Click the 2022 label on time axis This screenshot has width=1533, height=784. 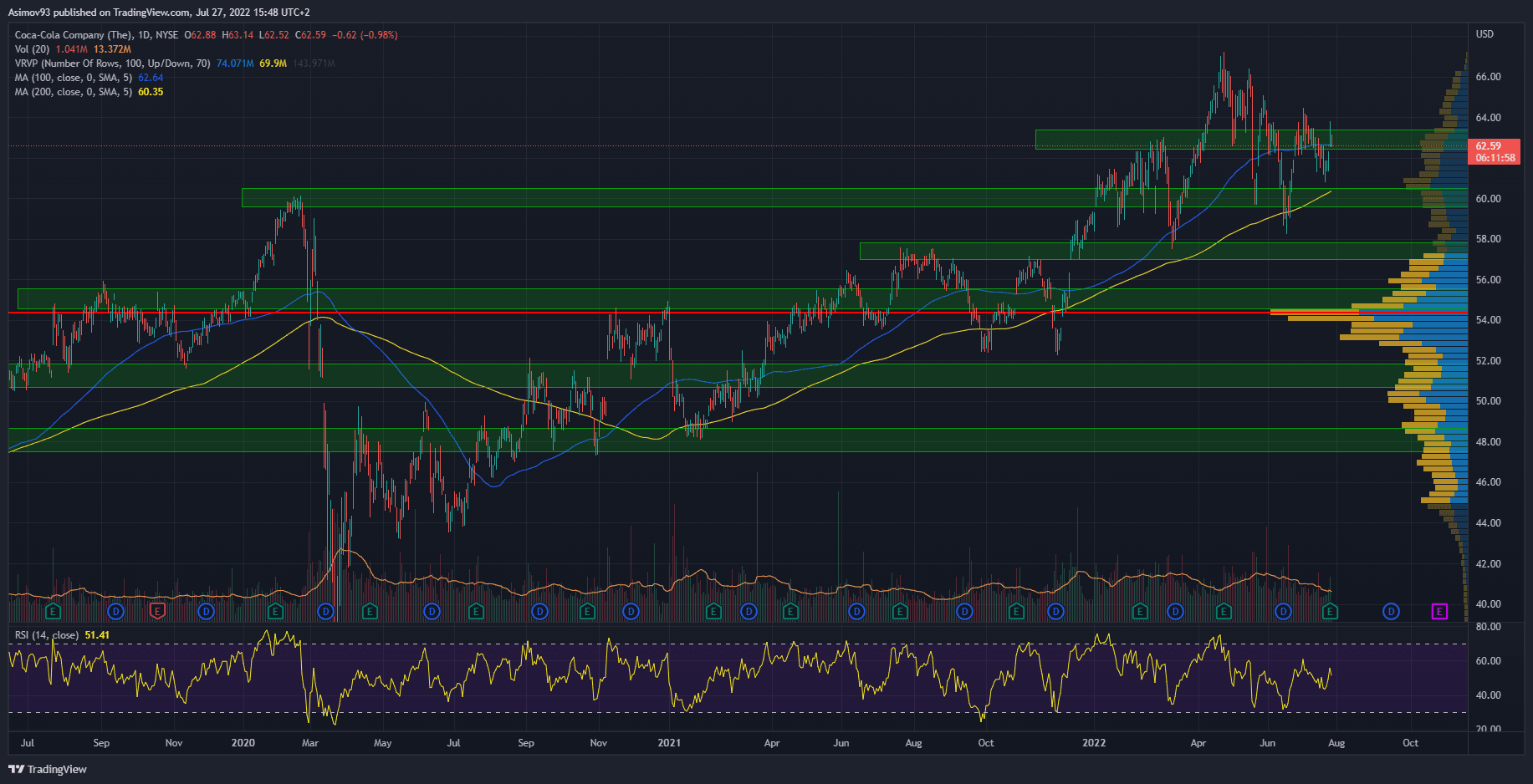click(1093, 743)
